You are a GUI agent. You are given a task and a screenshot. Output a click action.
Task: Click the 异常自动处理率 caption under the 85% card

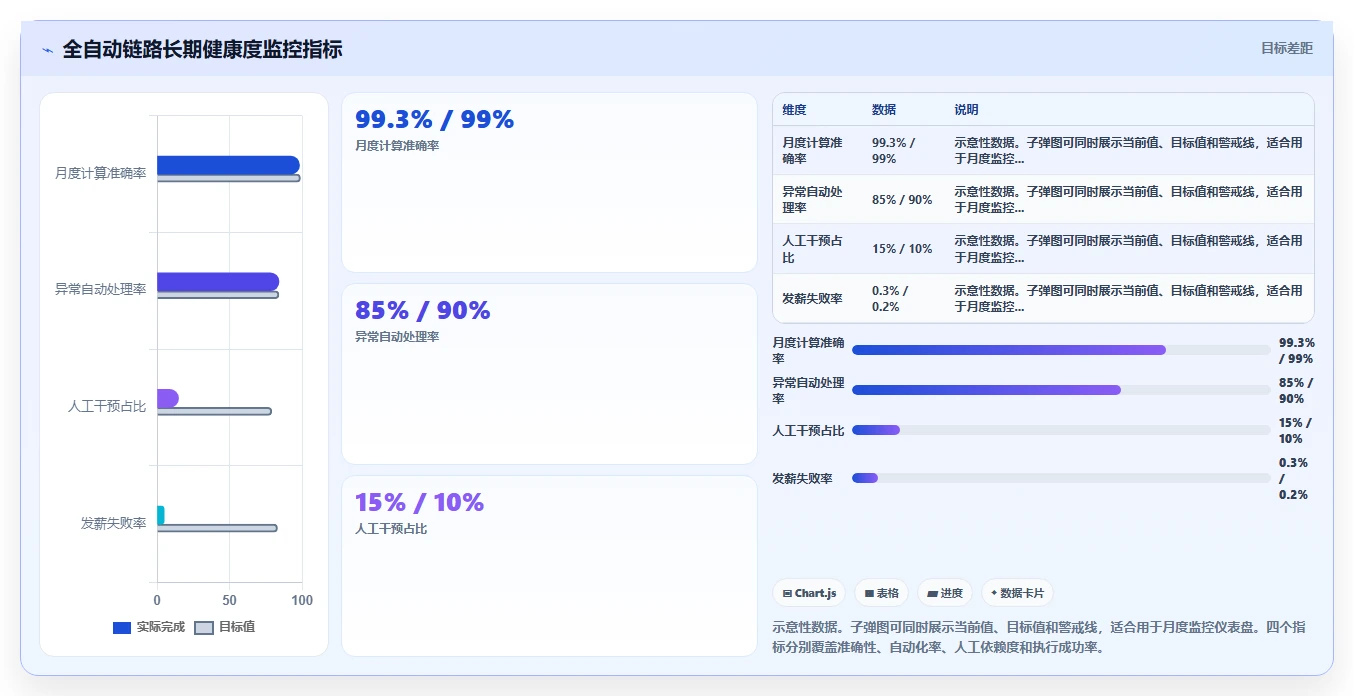[397, 336]
